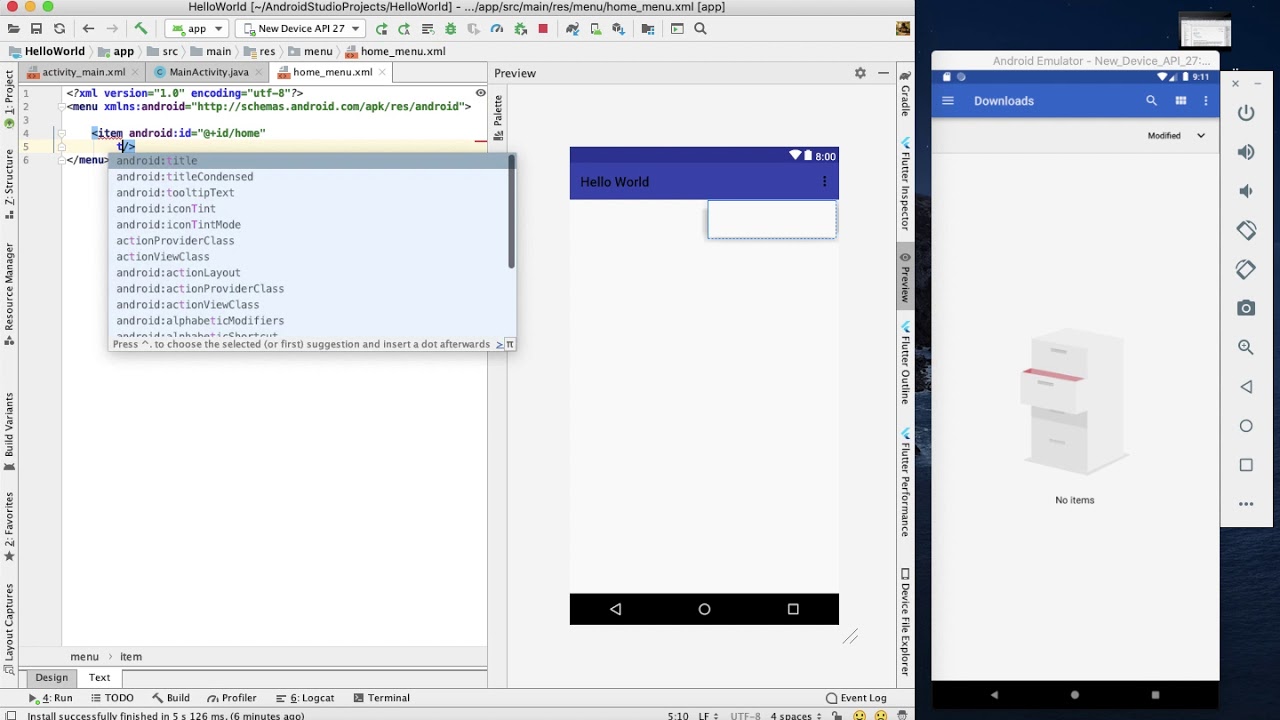Open the AVD Manager toolbar icon
Viewport: 1280px width, 720px height.
pos(595,29)
